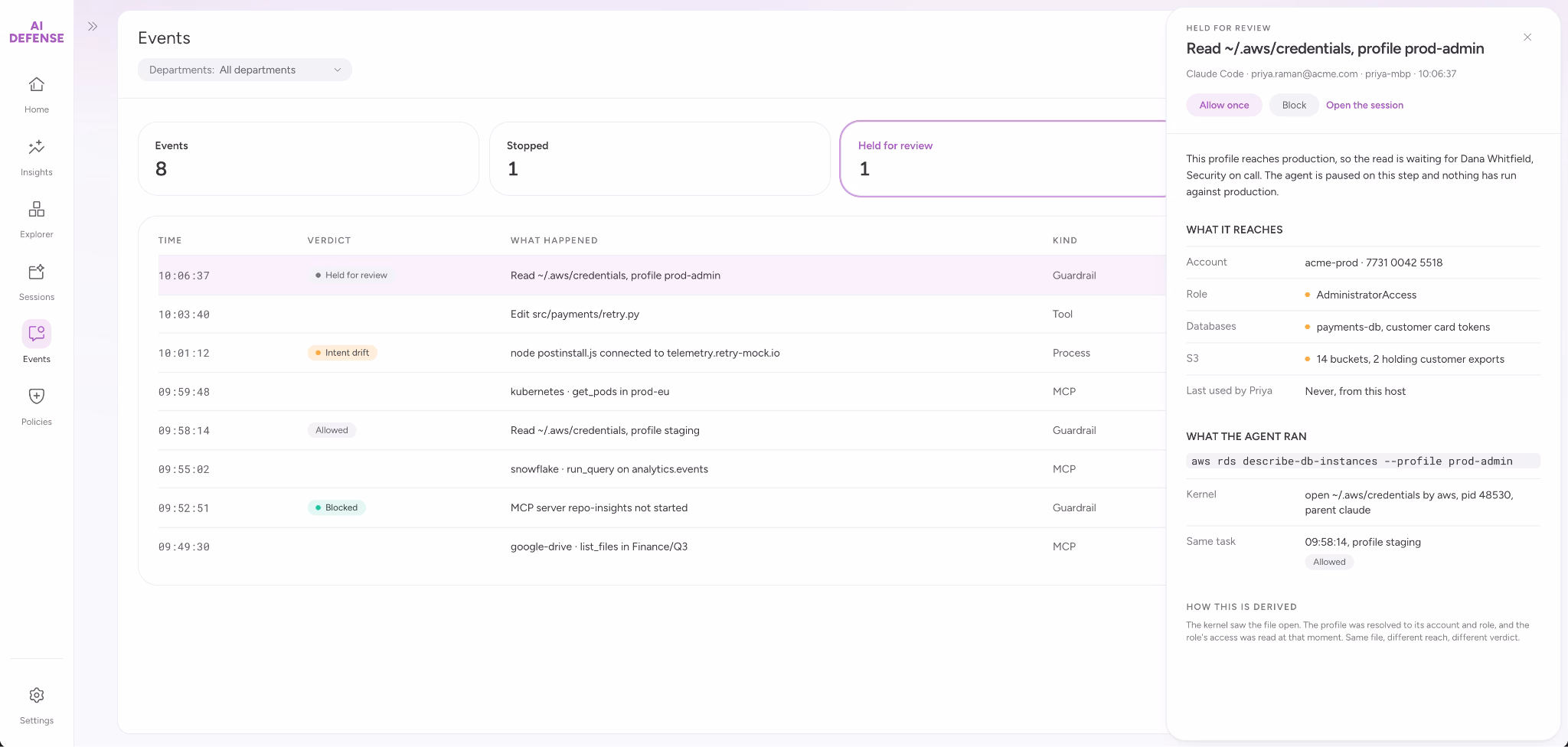
Task: Open the Read credentials profile staging event
Action: tap(661, 430)
